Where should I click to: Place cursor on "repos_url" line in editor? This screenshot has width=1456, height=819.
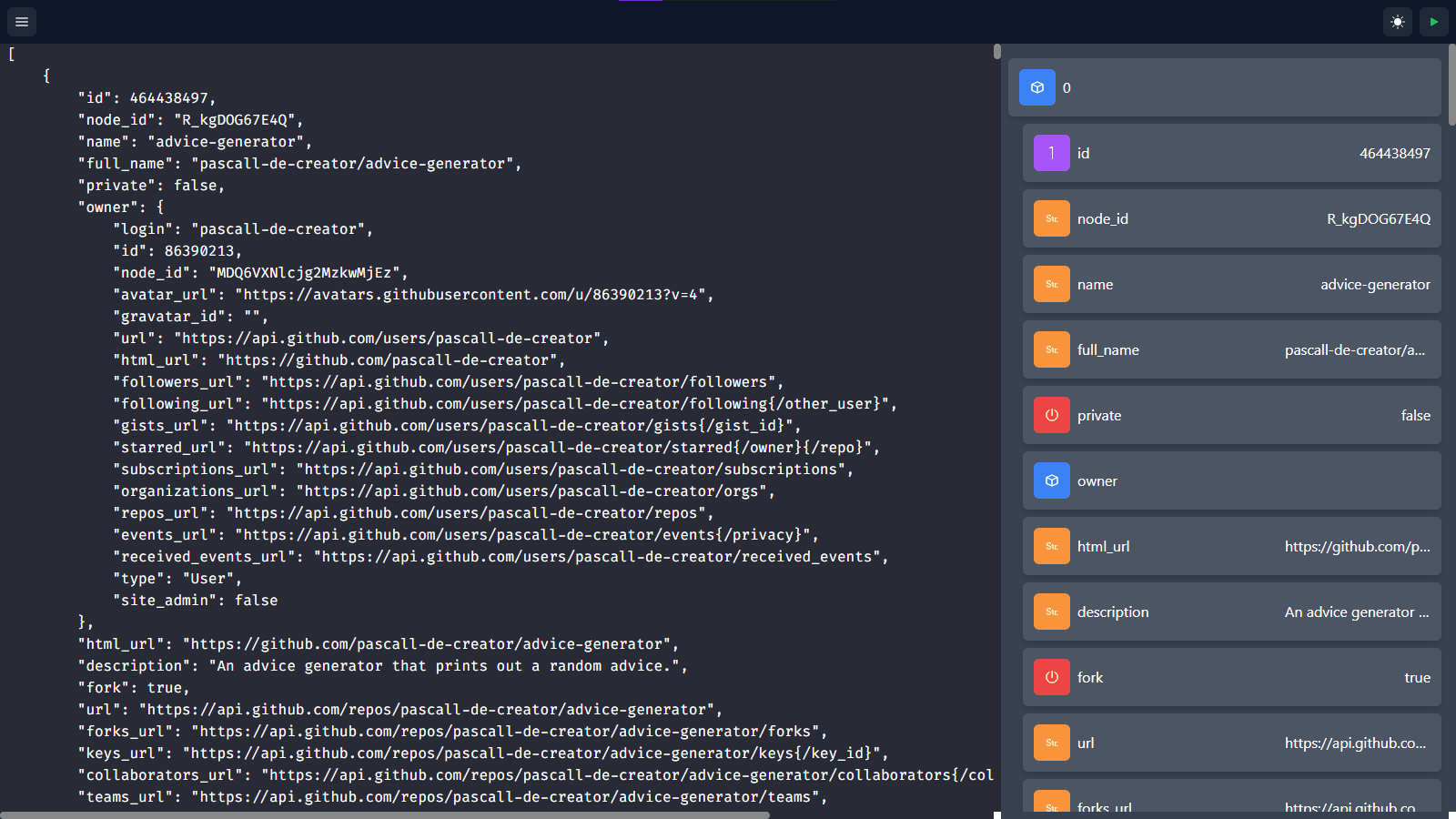413,512
